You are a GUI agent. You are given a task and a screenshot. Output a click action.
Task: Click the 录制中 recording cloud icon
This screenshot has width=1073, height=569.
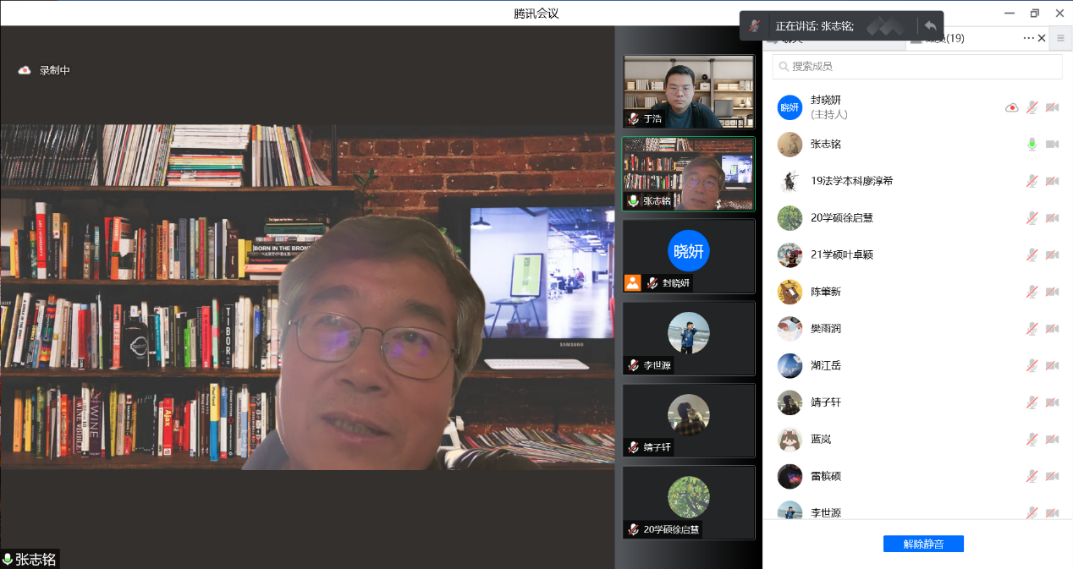[25, 70]
